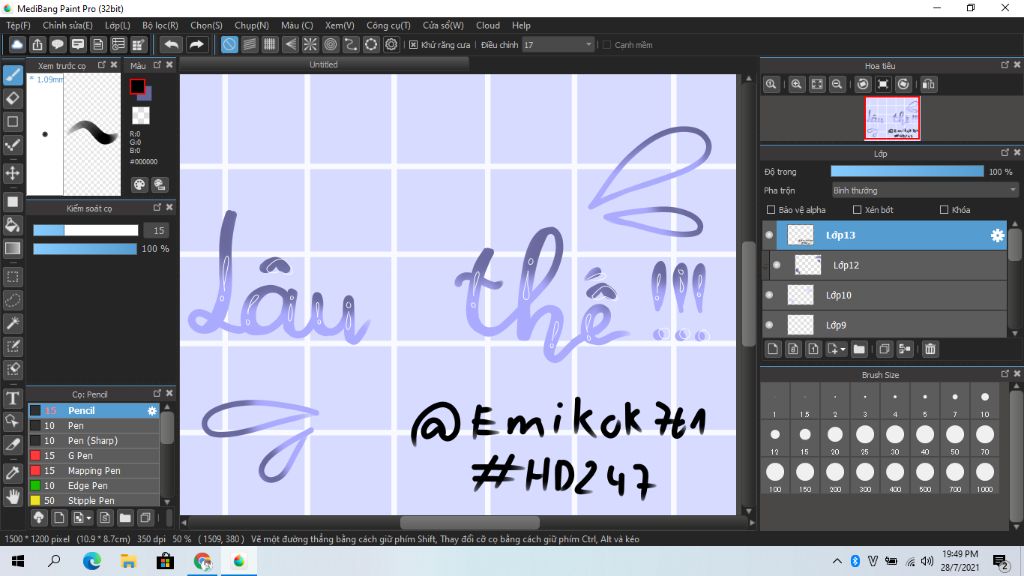1024x576 pixels.
Task: Open Microsoft Edge from taskbar
Action: click(92, 561)
